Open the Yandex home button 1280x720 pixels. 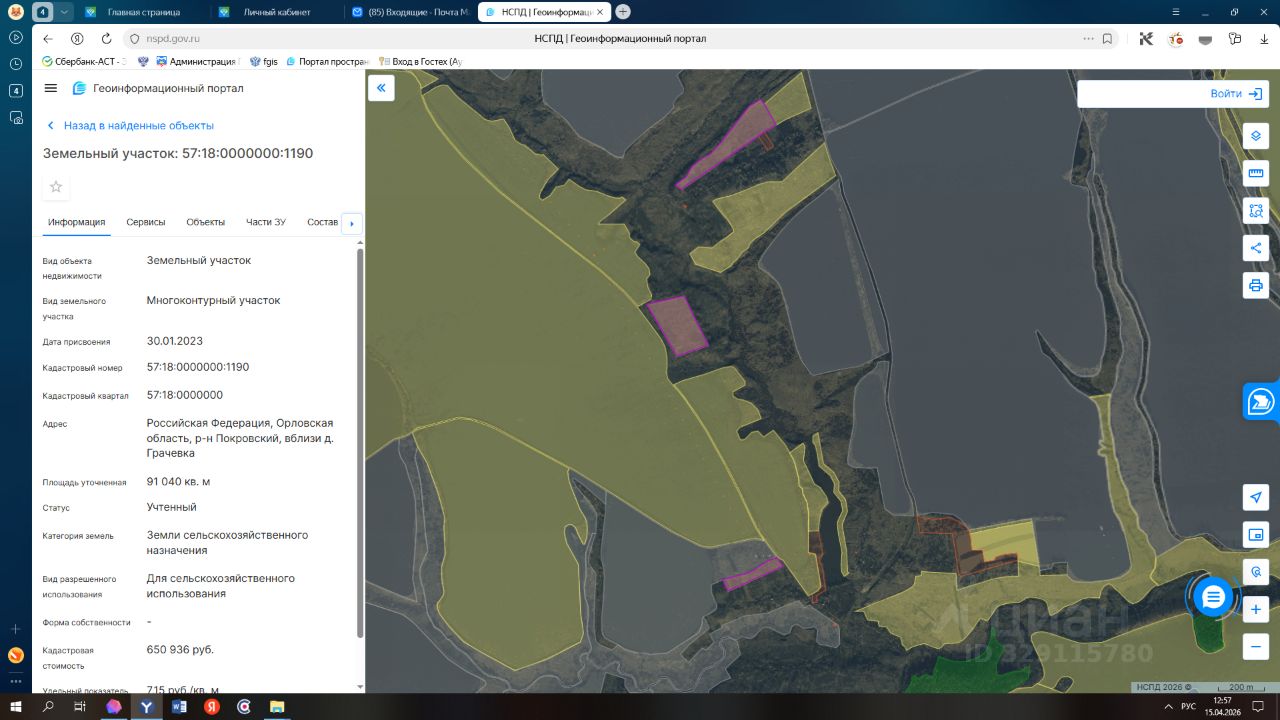(77, 39)
